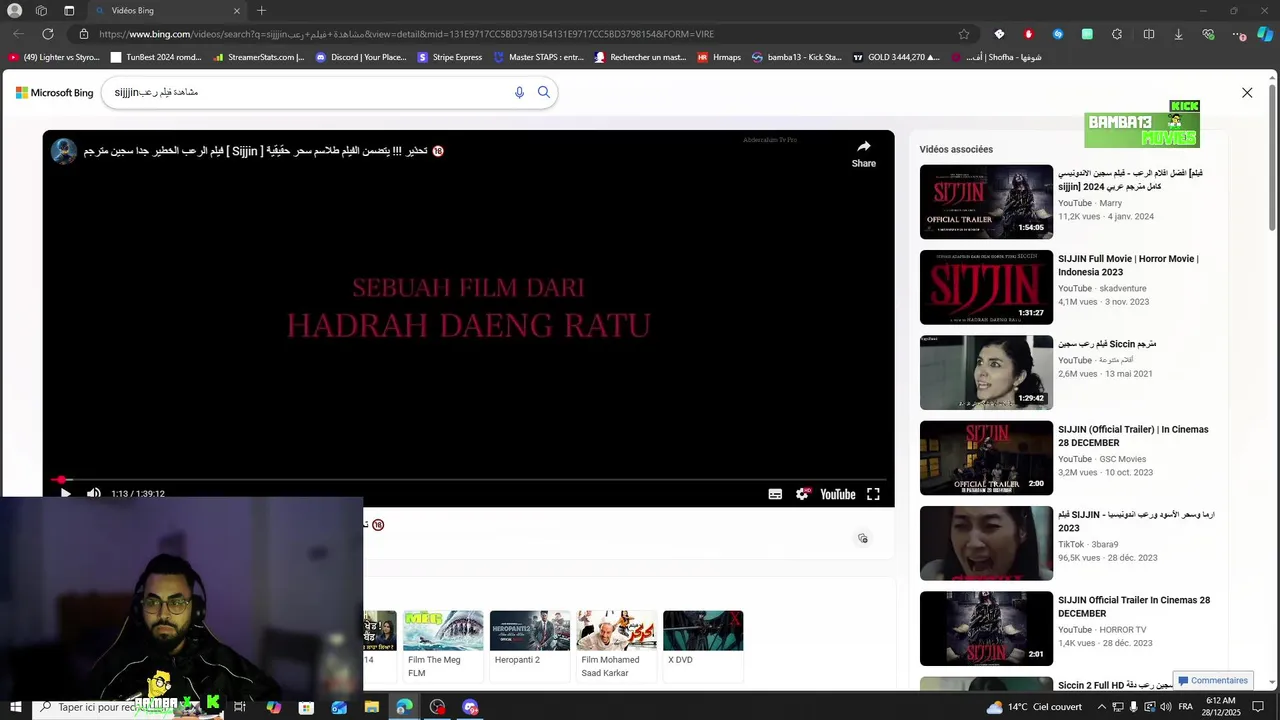The height and width of the screenshot is (720, 1280).
Task: Toggle subtitles in the video player
Action: pyautogui.click(x=775, y=494)
